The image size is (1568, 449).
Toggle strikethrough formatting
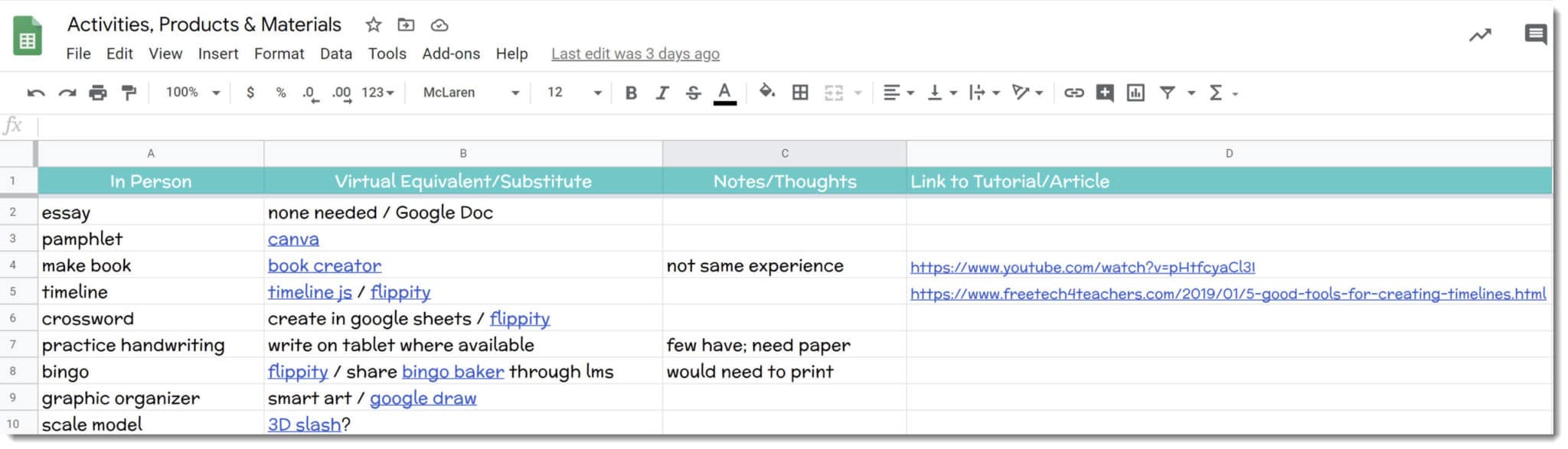coord(693,93)
